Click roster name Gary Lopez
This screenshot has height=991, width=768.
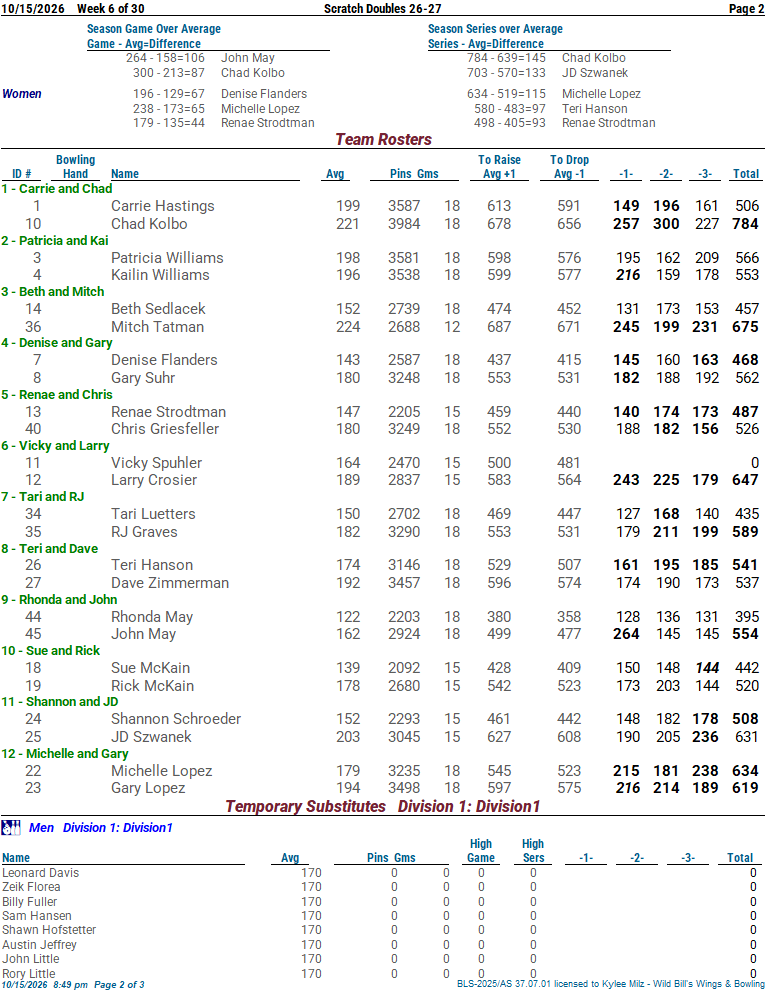148,788
